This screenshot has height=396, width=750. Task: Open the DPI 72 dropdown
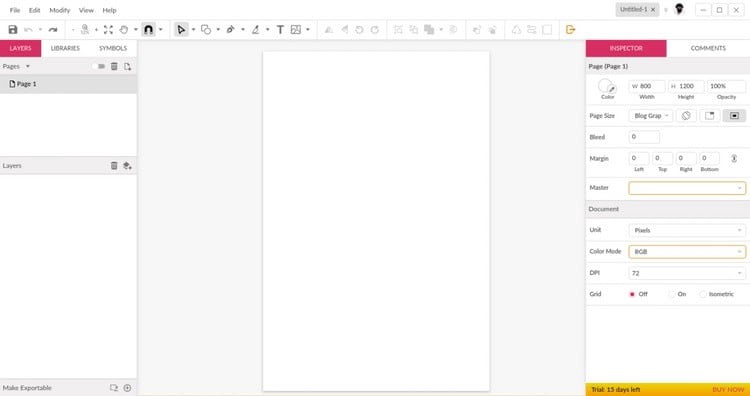pyautogui.click(x=687, y=273)
